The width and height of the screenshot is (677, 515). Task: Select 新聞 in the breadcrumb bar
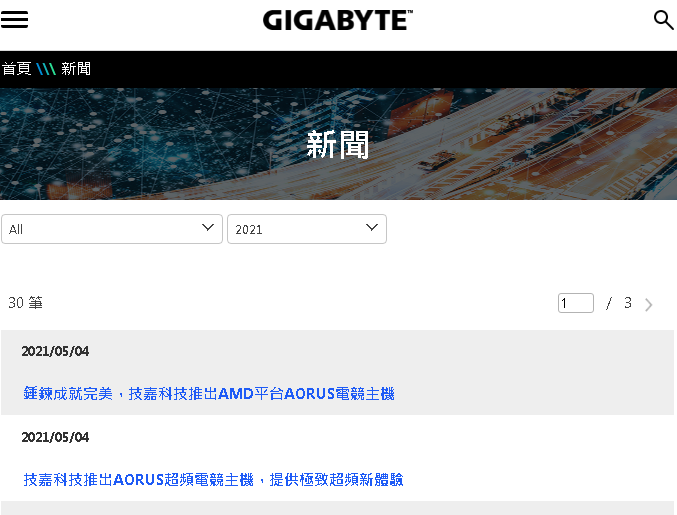(x=76, y=69)
